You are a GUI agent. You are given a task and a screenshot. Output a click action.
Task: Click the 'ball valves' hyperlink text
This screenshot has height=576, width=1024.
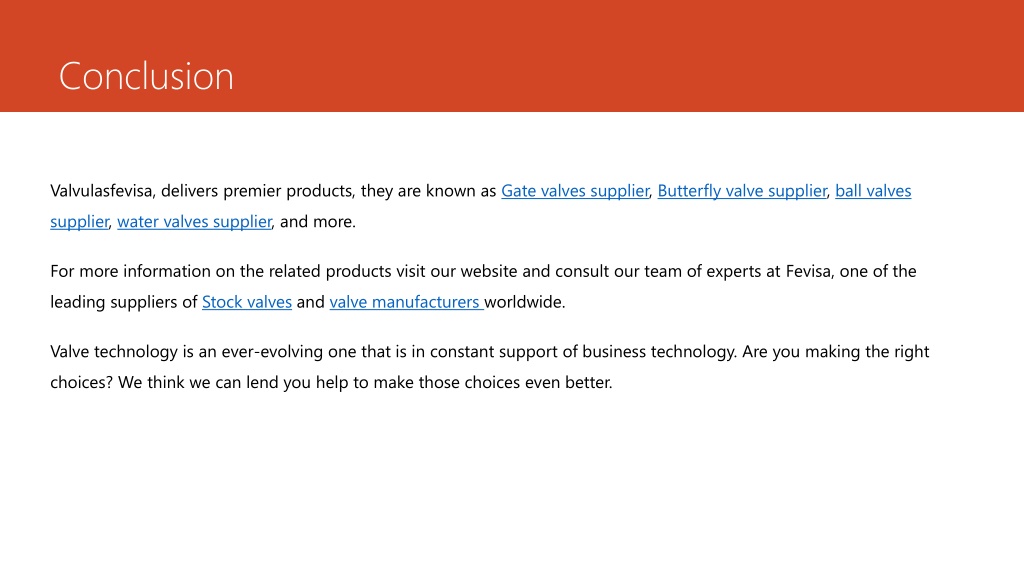point(873,191)
